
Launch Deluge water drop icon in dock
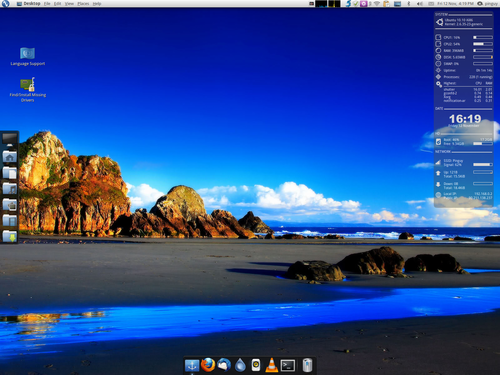[x=240, y=365]
